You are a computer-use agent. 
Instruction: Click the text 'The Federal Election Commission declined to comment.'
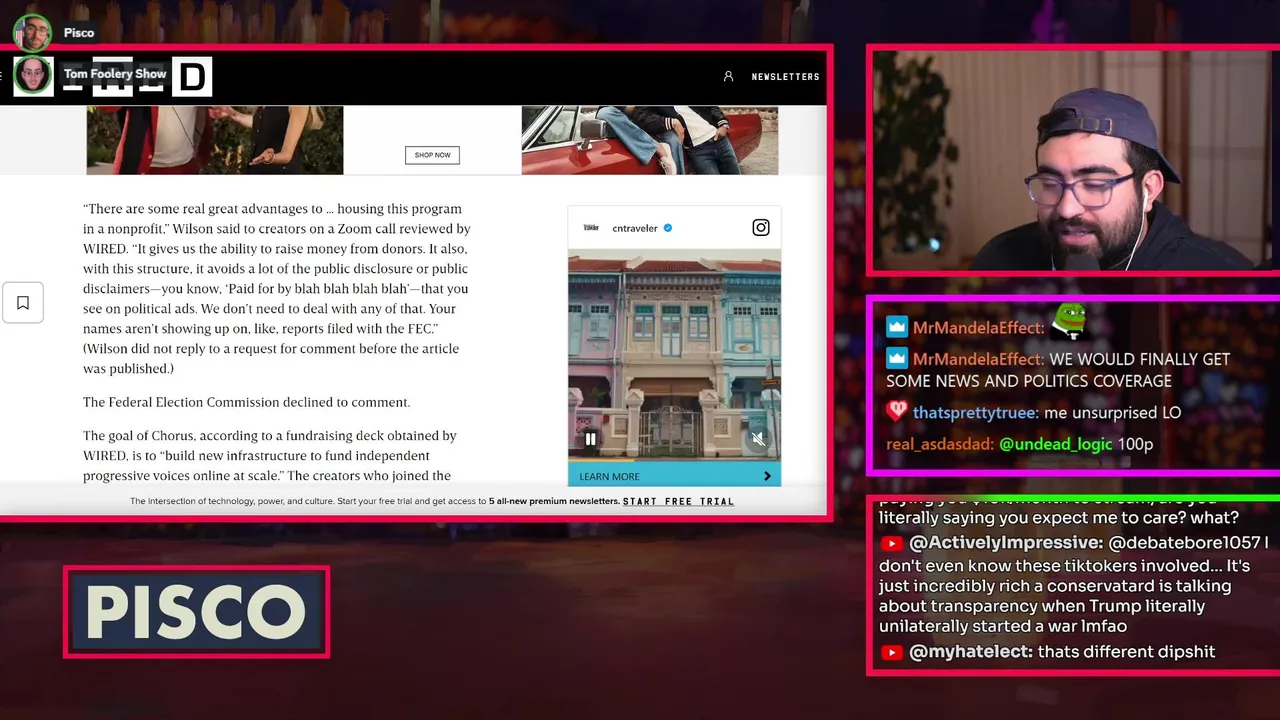246,402
